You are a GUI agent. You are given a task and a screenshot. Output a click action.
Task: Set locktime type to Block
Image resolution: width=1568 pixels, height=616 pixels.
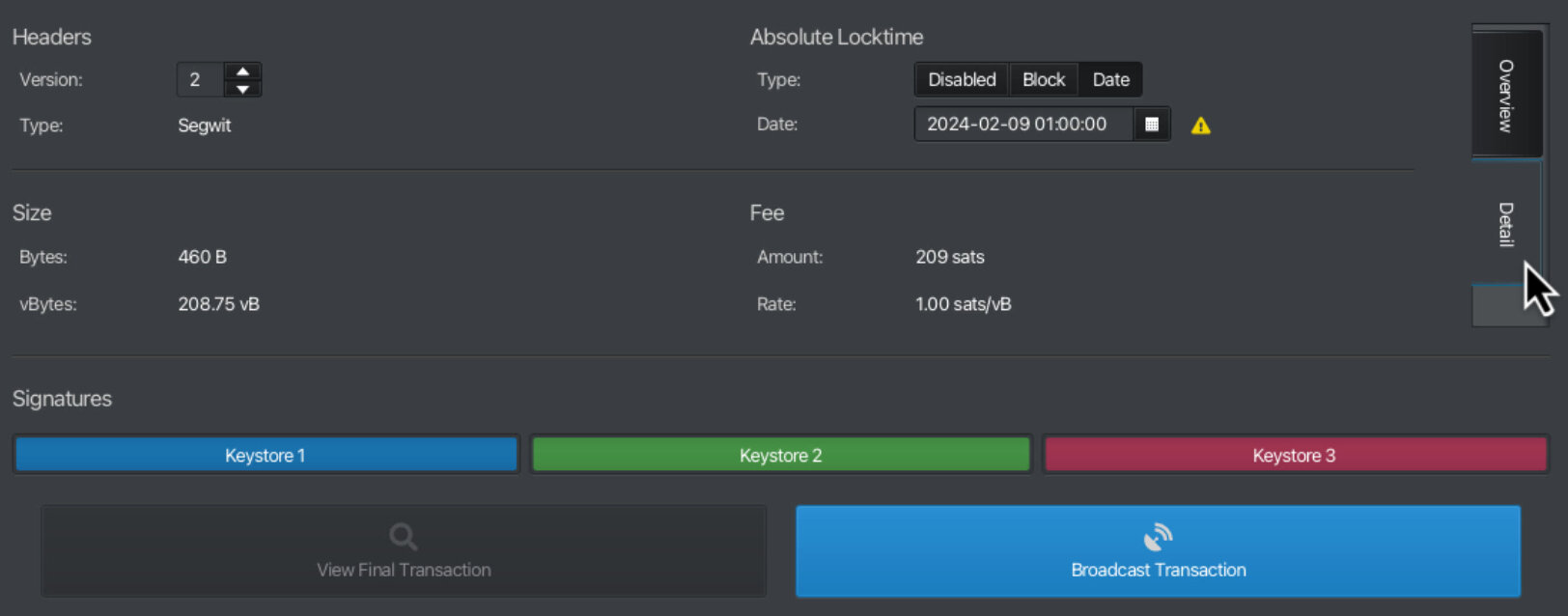pyautogui.click(x=1044, y=80)
